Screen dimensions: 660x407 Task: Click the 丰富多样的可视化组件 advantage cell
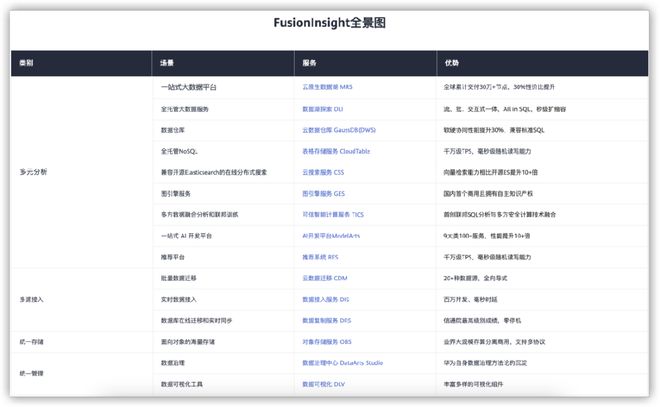click(x=473, y=384)
